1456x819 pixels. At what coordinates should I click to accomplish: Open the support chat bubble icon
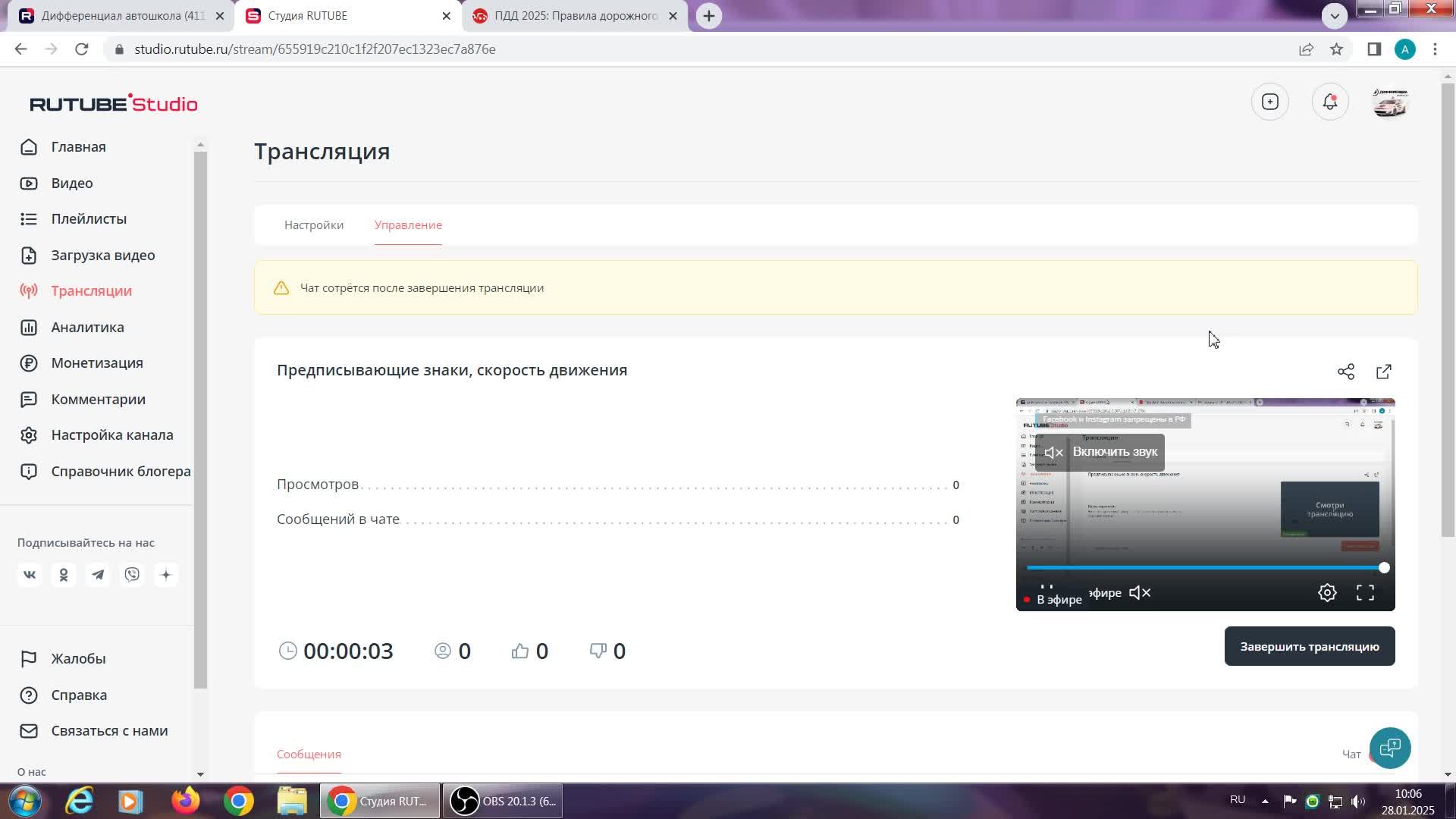[x=1389, y=748]
